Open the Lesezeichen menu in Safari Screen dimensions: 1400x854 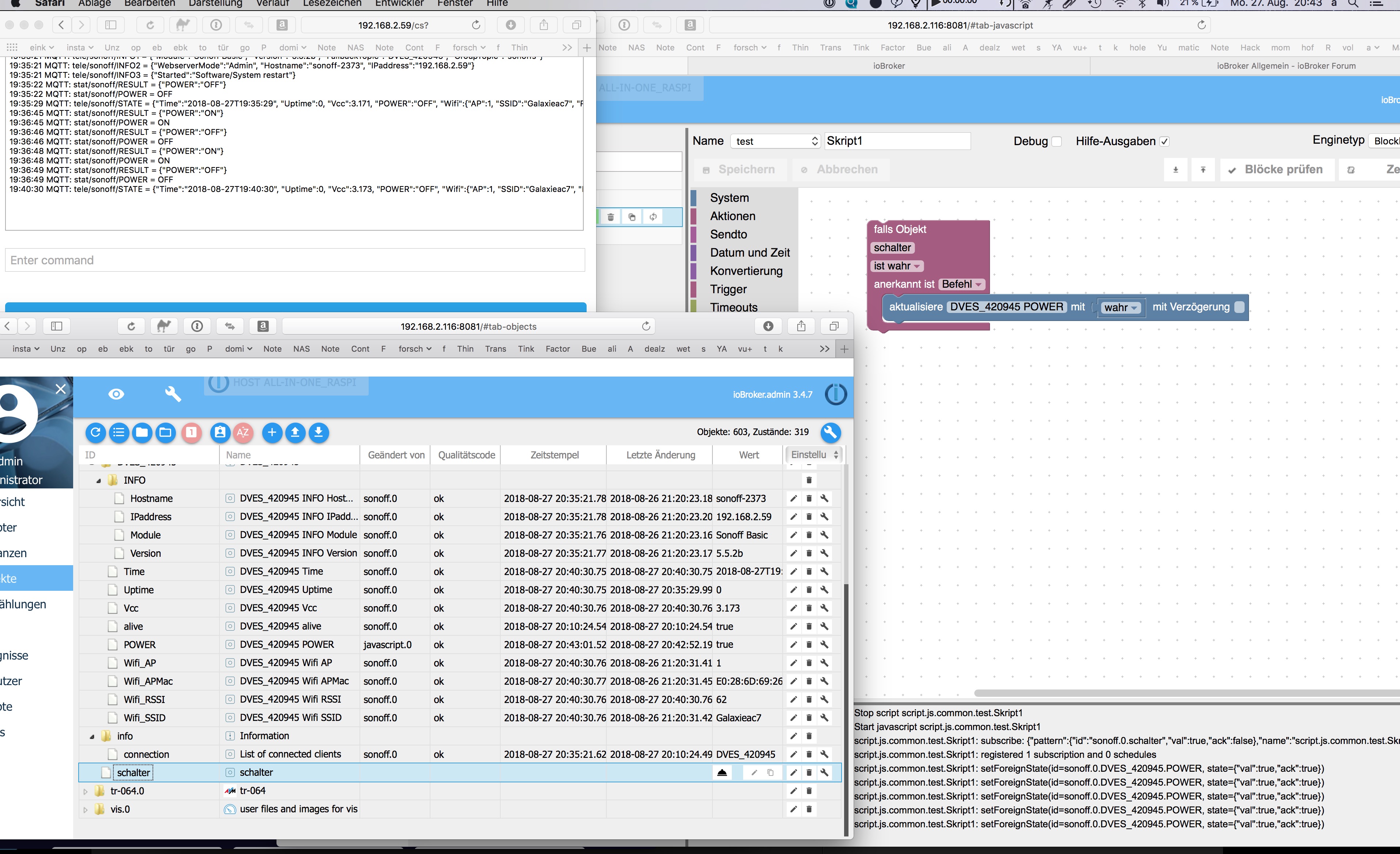[332, 3]
